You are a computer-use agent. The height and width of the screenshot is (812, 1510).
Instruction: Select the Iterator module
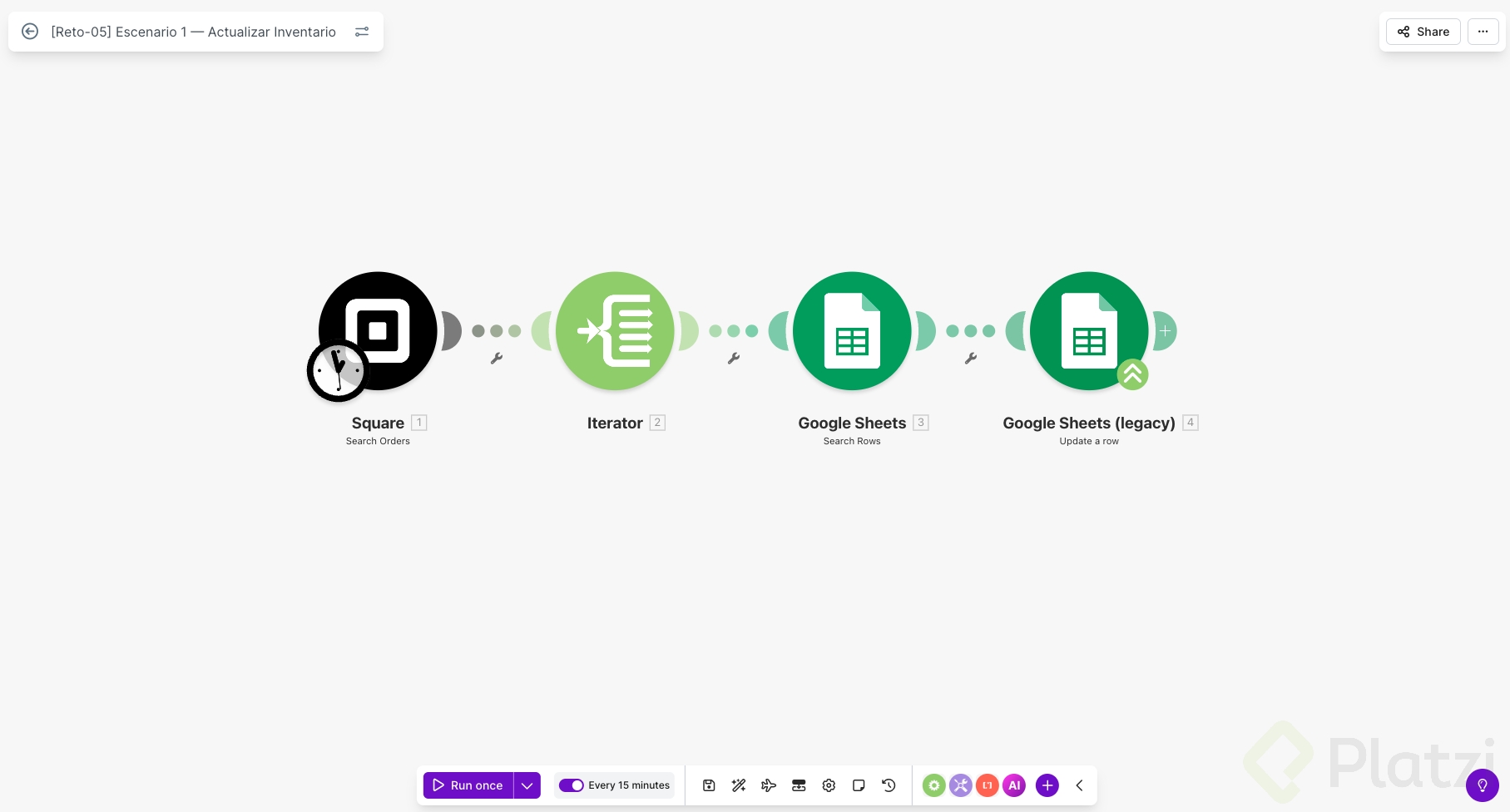(x=615, y=331)
